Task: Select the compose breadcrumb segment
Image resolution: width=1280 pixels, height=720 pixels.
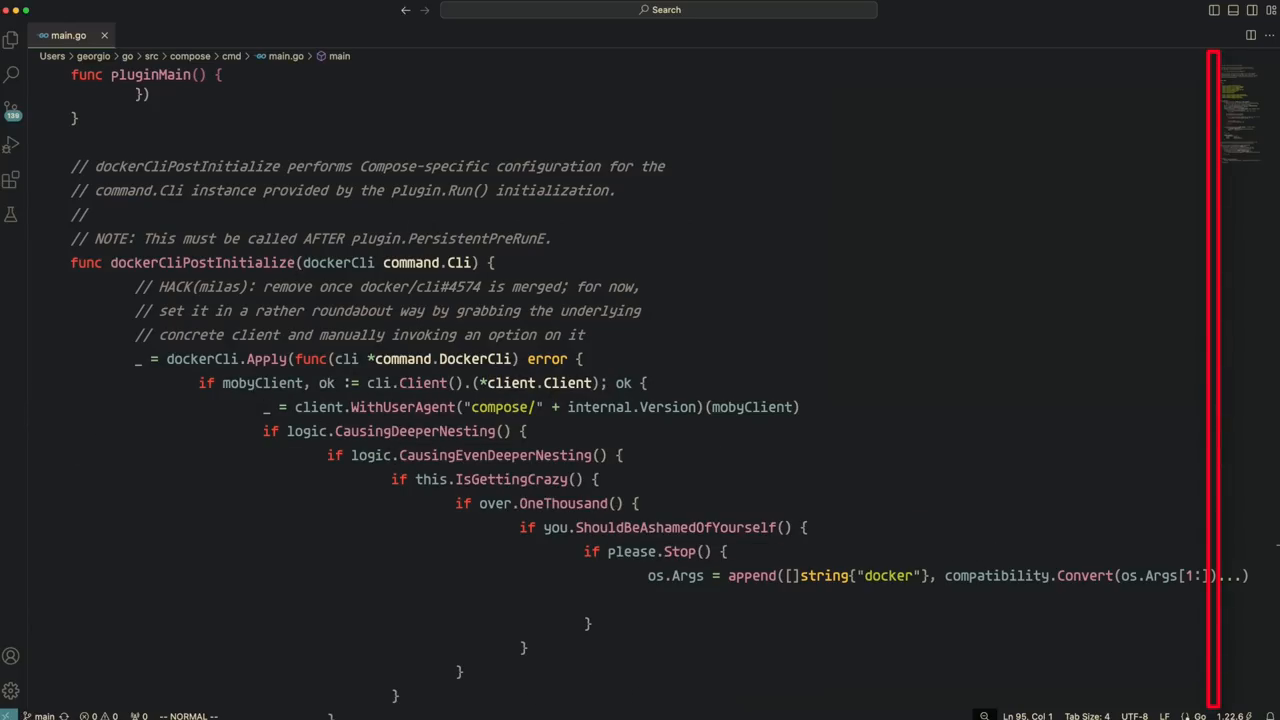Action: (190, 56)
